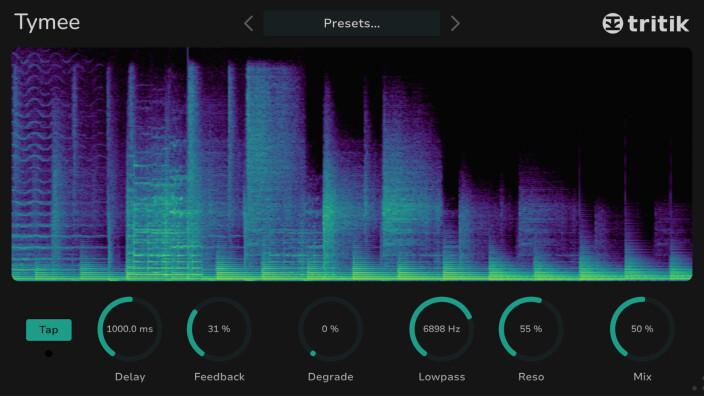This screenshot has width=704, height=396.
Task: Click the Tymee plugin title
Action: (47, 22)
